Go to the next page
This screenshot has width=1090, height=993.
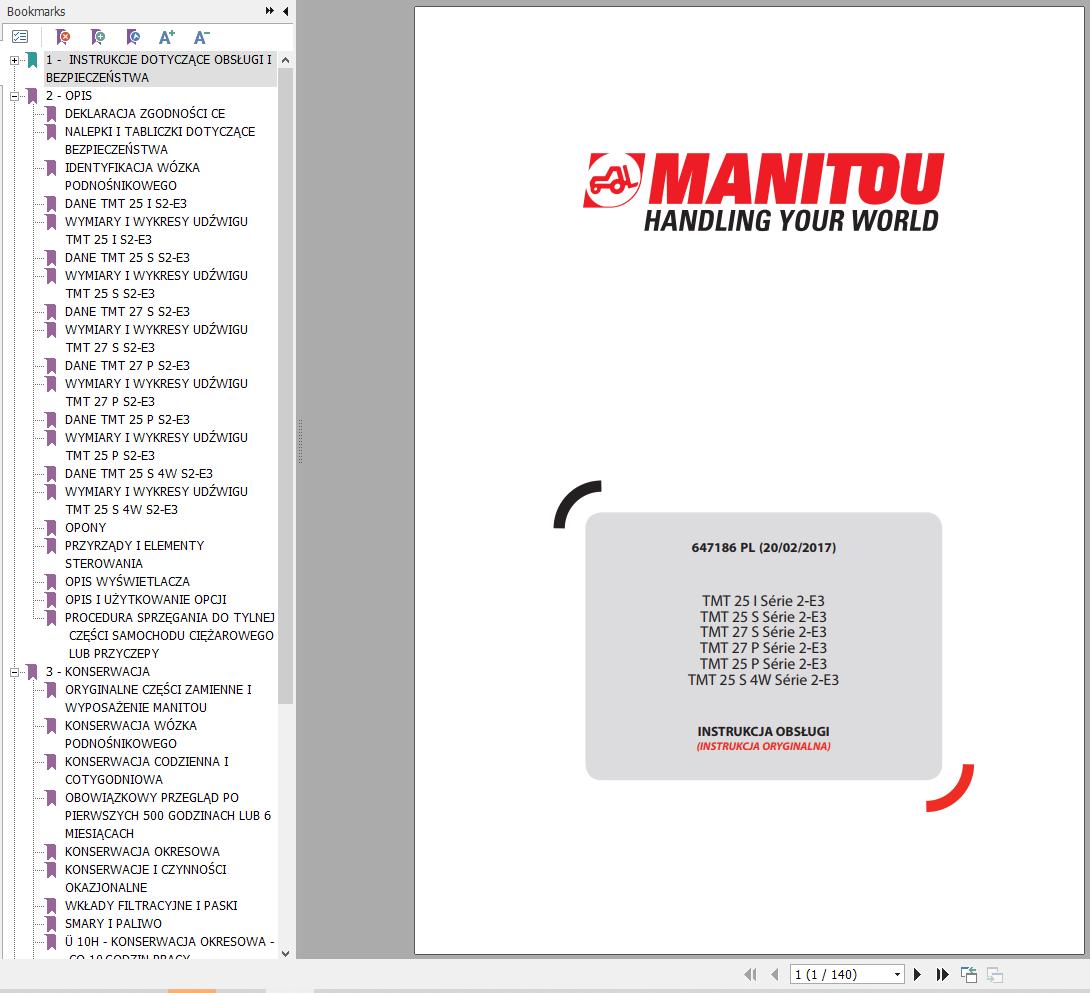pyautogui.click(x=917, y=974)
